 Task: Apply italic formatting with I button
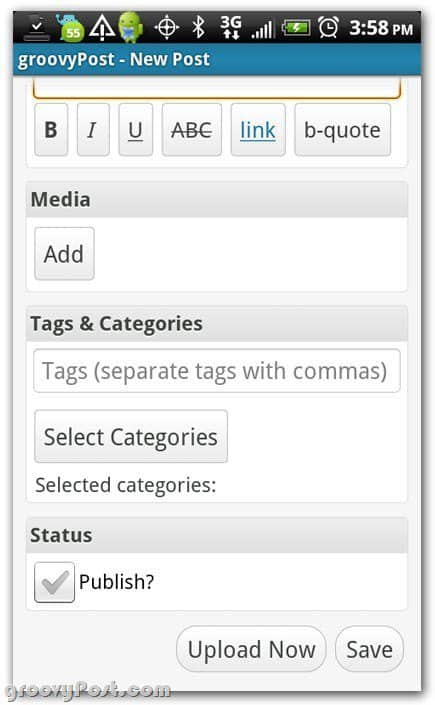coord(93,129)
